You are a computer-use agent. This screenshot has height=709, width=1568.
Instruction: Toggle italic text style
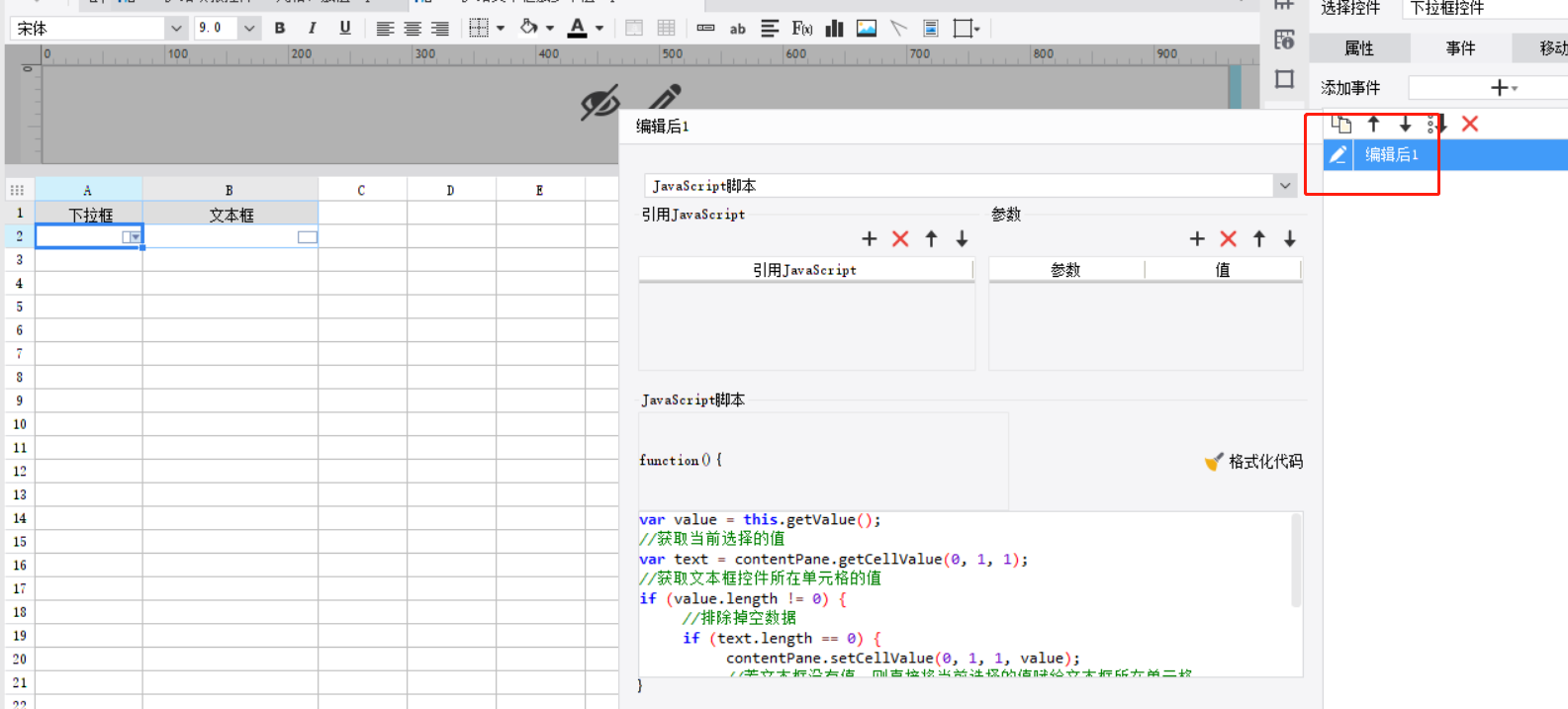coord(313,29)
